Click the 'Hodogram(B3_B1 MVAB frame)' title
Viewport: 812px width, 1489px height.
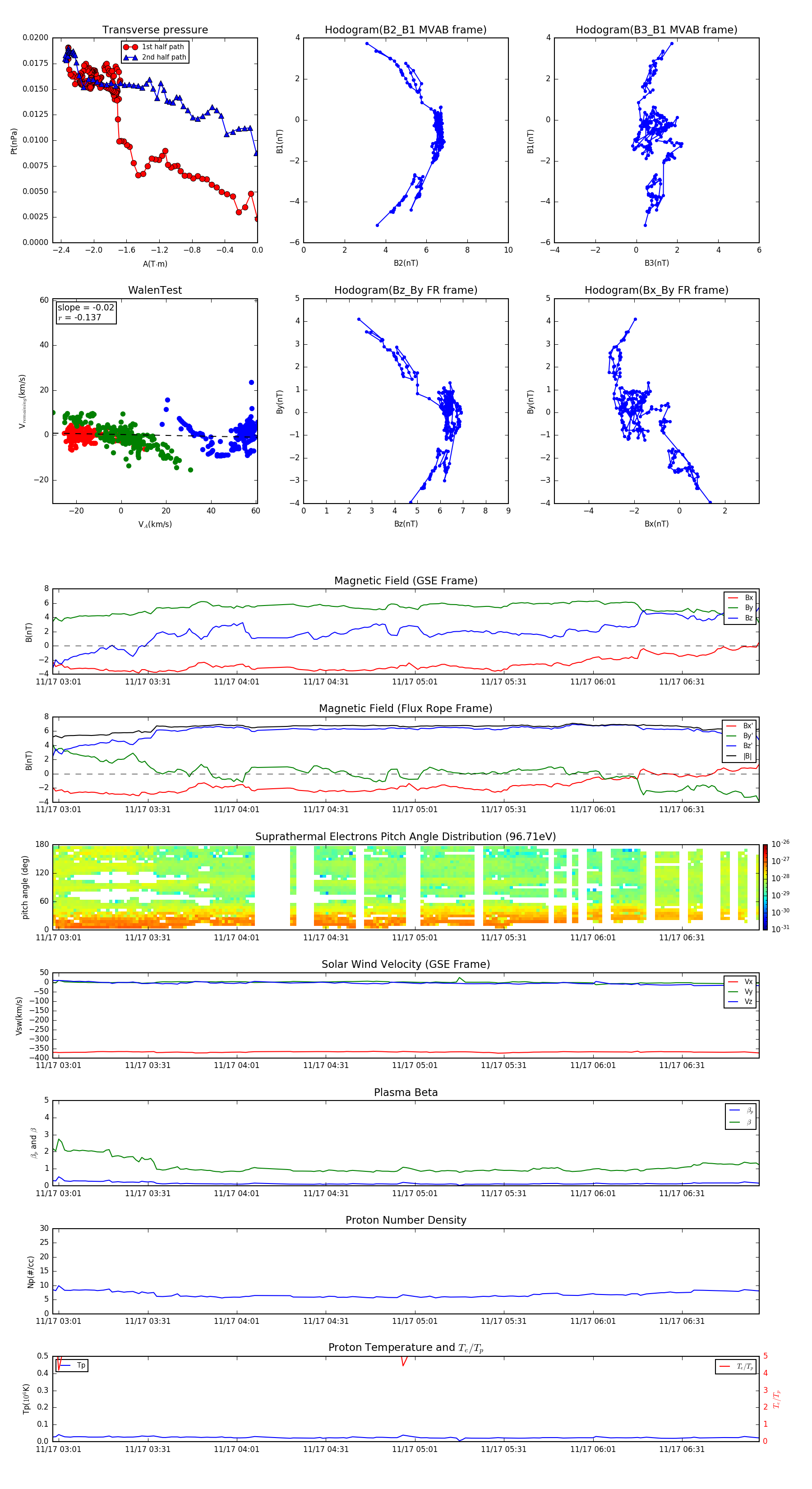(x=656, y=29)
